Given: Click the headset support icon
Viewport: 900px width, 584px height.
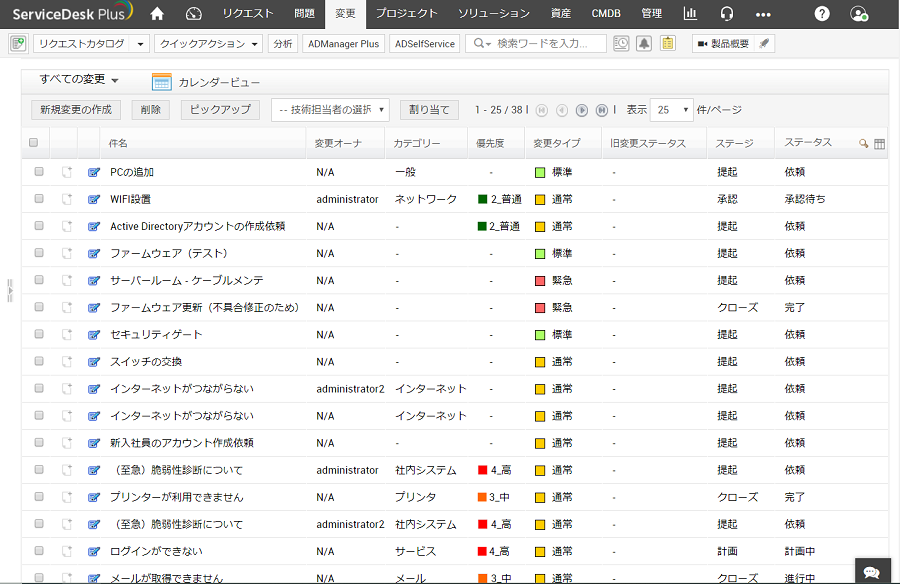Looking at the screenshot, I should 727,14.
